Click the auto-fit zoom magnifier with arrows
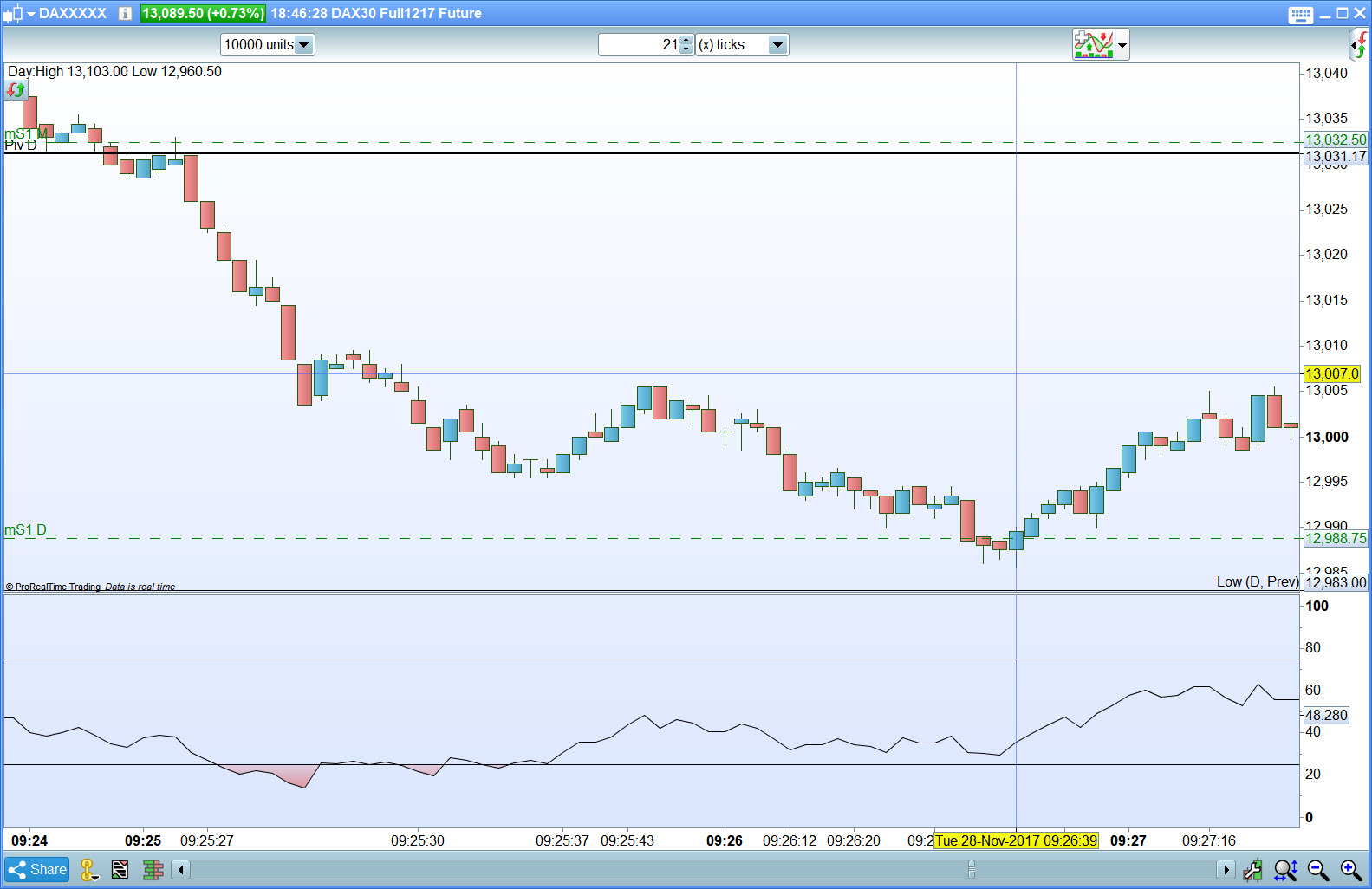The width and height of the screenshot is (1372, 889). click(x=1285, y=870)
